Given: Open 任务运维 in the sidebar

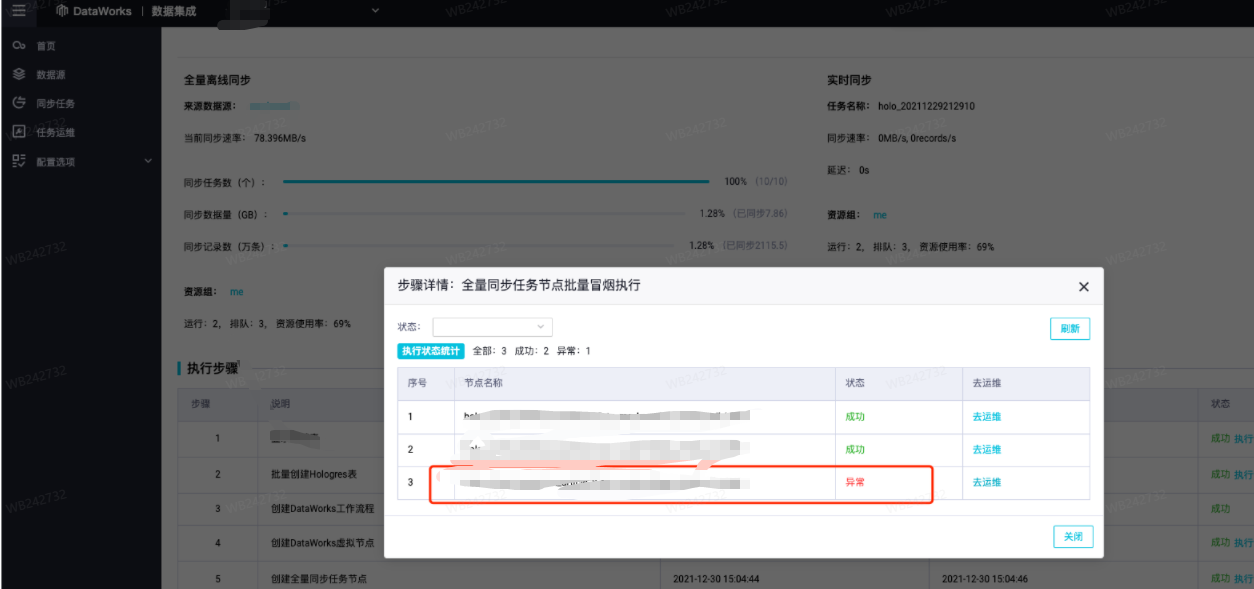Looking at the screenshot, I should coord(56,133).
